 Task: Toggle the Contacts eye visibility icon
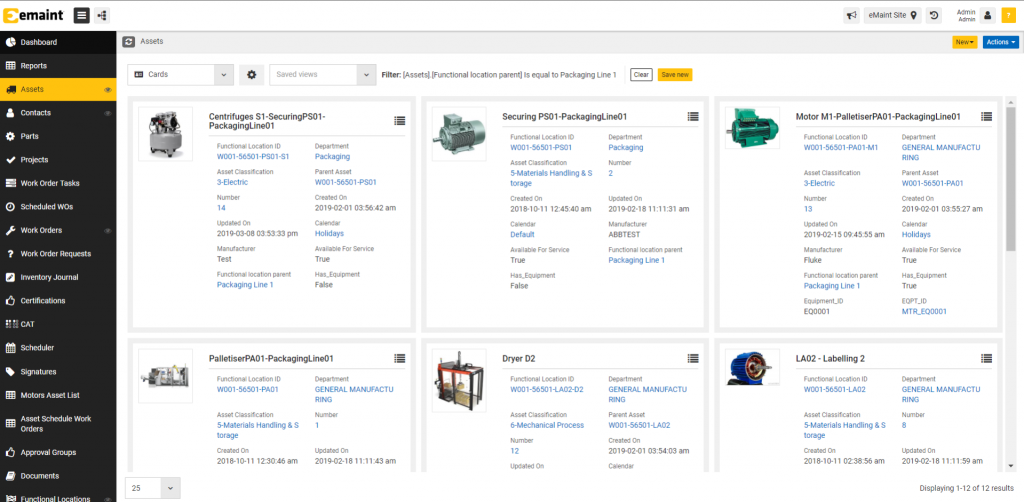pyautogui.click(x=107, y=113)
